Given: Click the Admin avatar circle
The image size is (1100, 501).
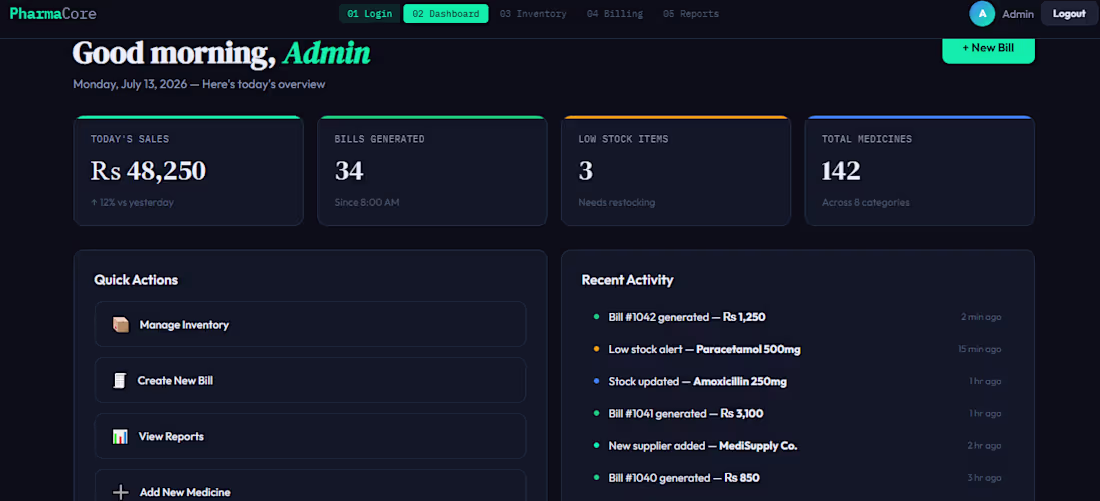Looking at the screenshot, I should [981, 13].
